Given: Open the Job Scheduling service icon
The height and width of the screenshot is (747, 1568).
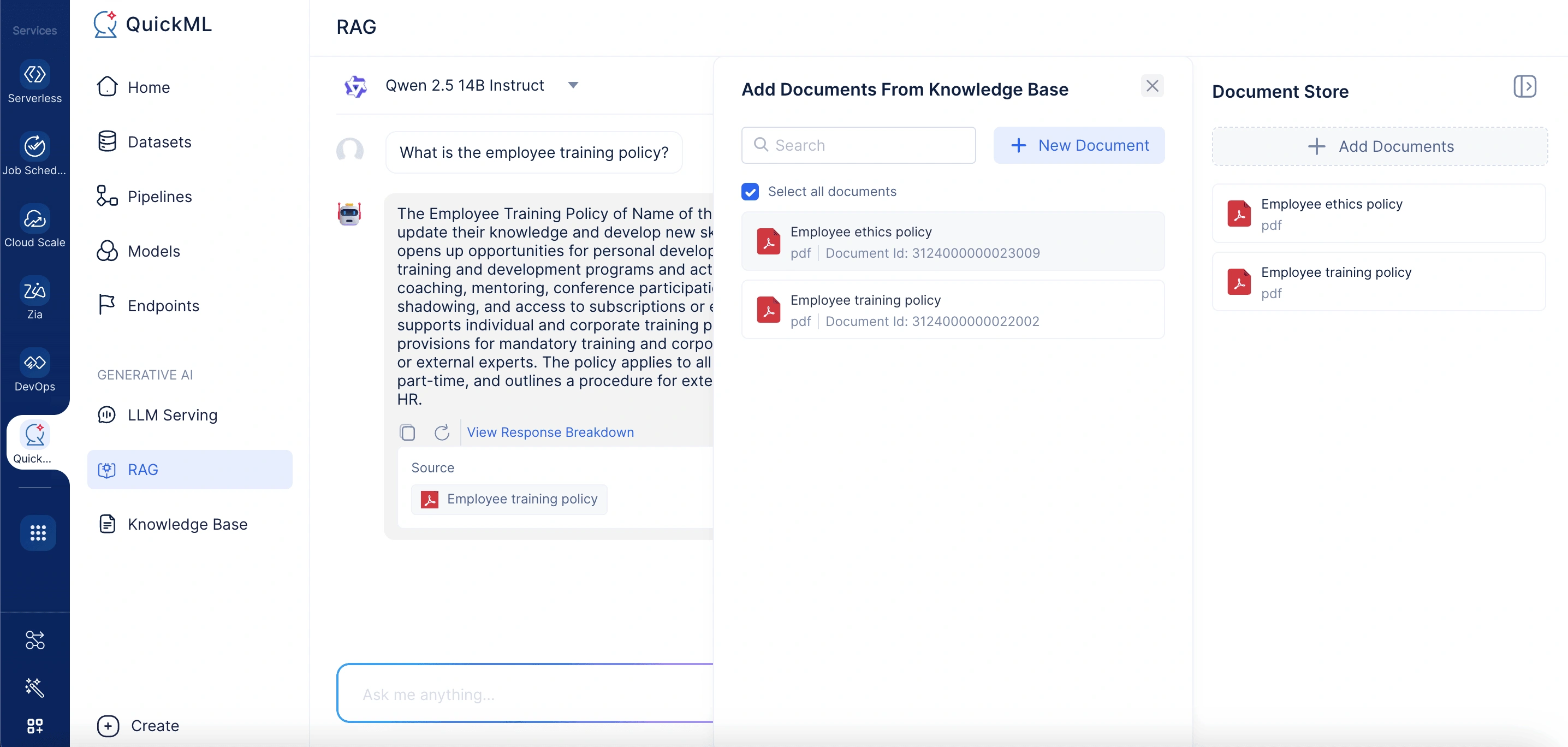Looking at the screenshot, I should [35, 147].
